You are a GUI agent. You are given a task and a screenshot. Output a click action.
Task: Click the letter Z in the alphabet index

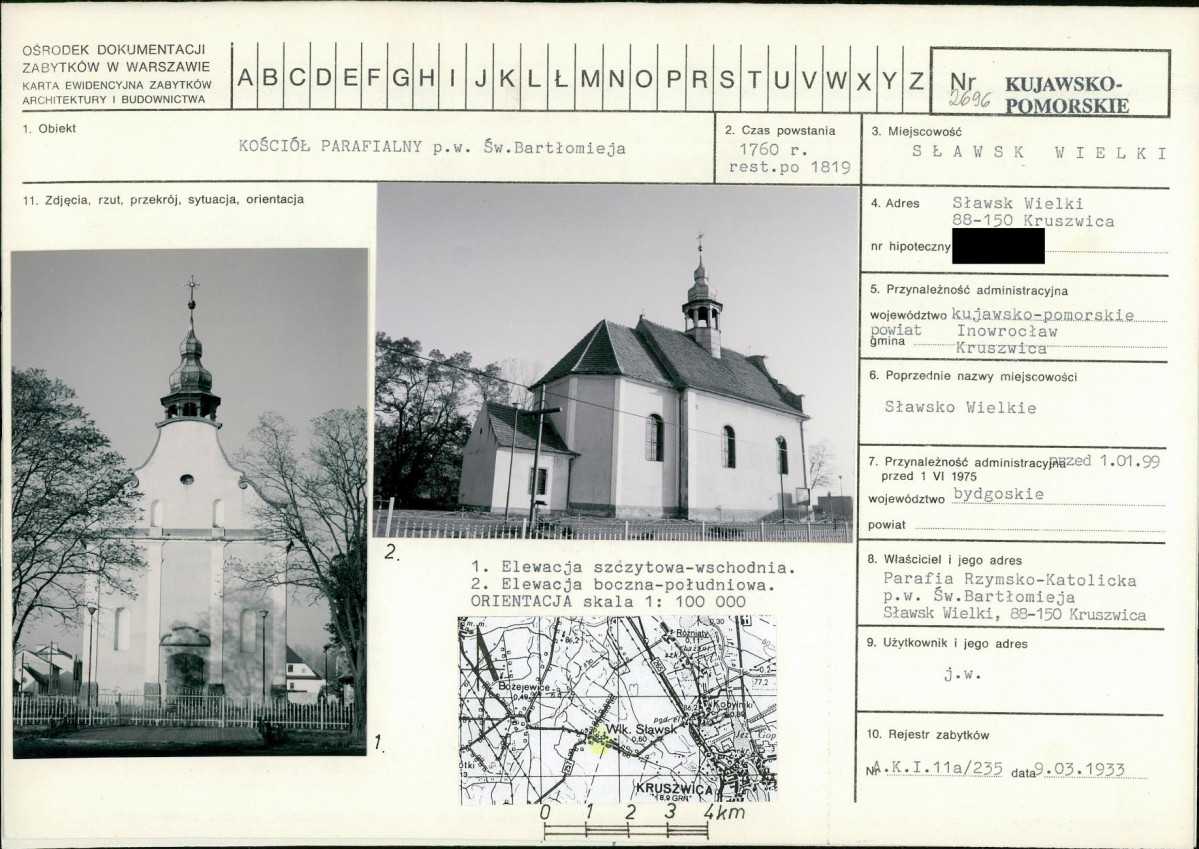tap(916, 80)
